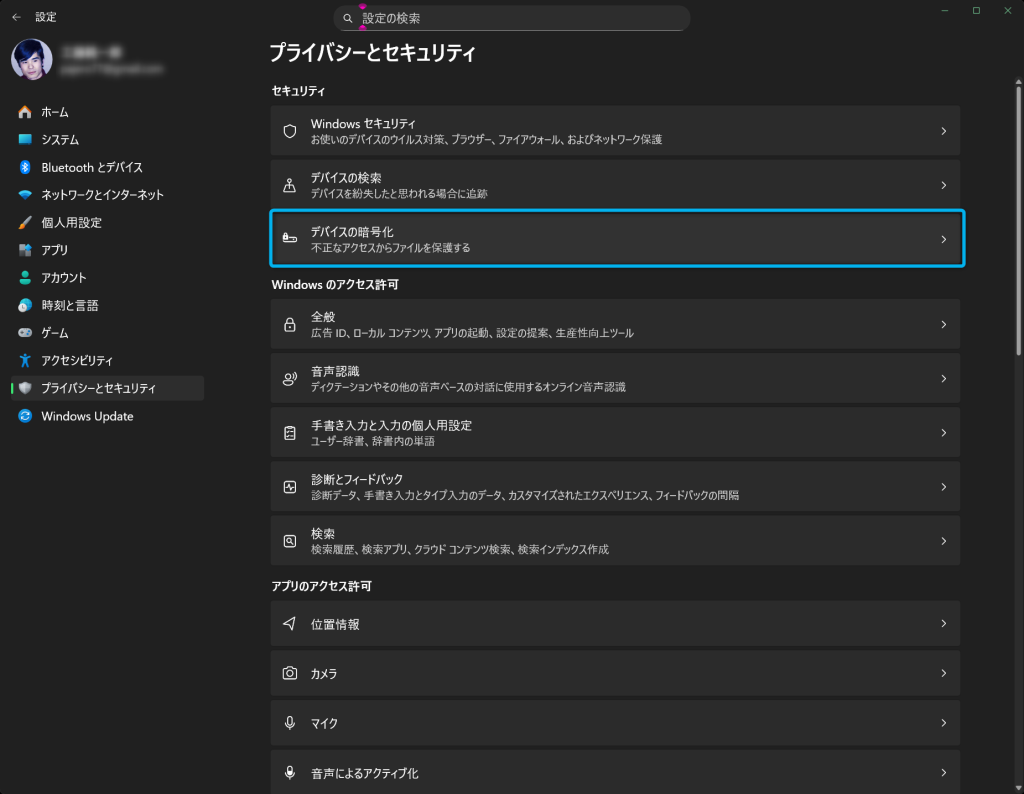Image resolution: width=1024 pixels, height=794 pixels.
Task: Click the 診断とフィードバック chart icon
Action: (x=290, y=487)
